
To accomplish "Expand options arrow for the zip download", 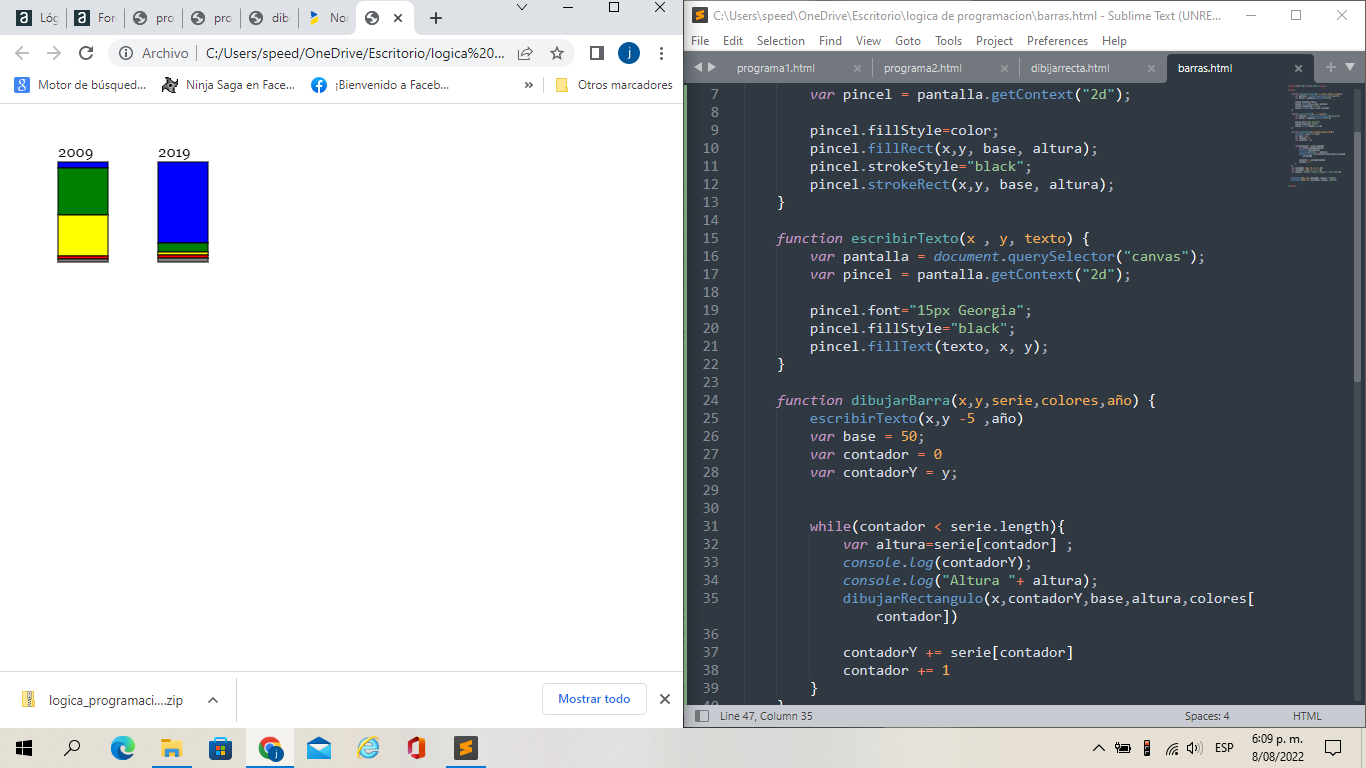I will (x=212, y=700).
